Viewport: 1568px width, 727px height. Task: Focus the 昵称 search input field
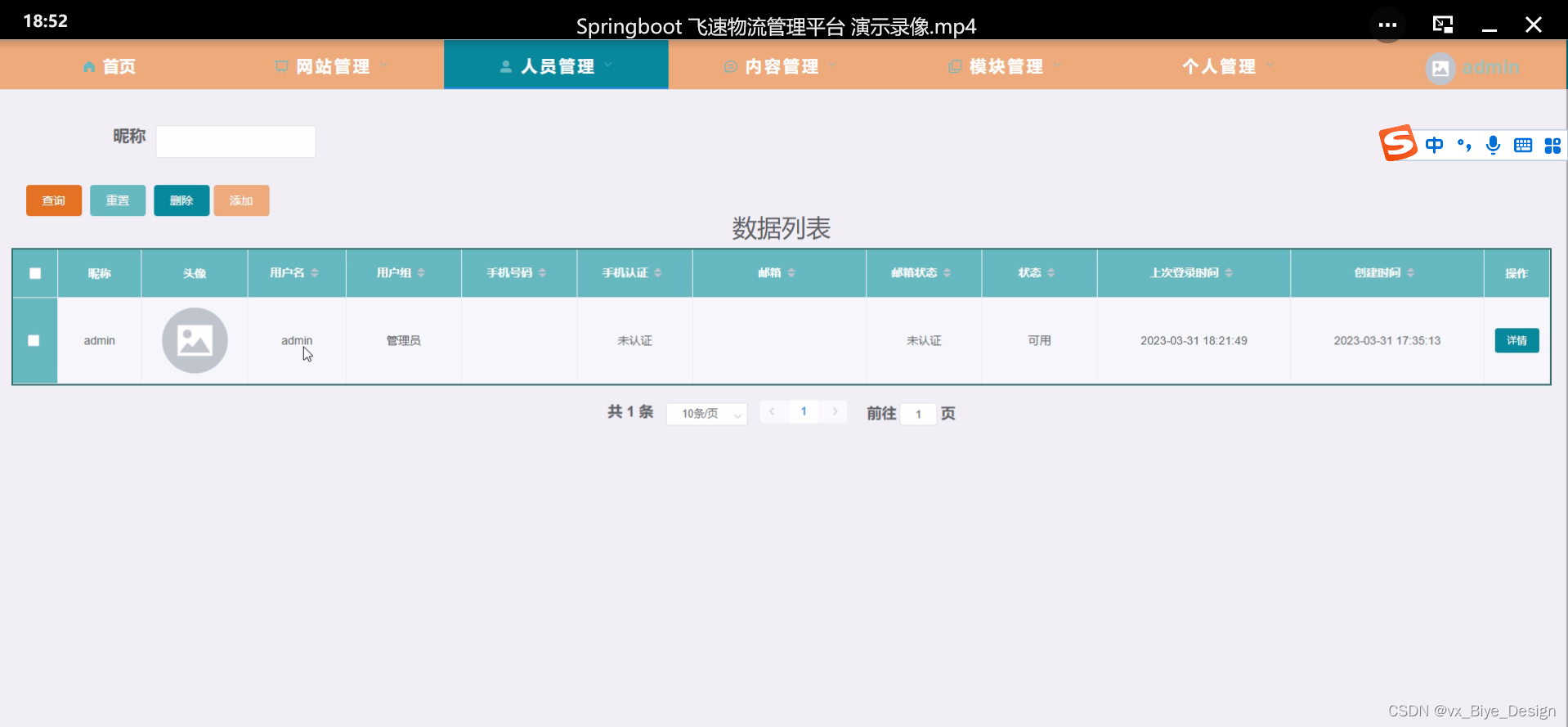click(x=235, y=141)
